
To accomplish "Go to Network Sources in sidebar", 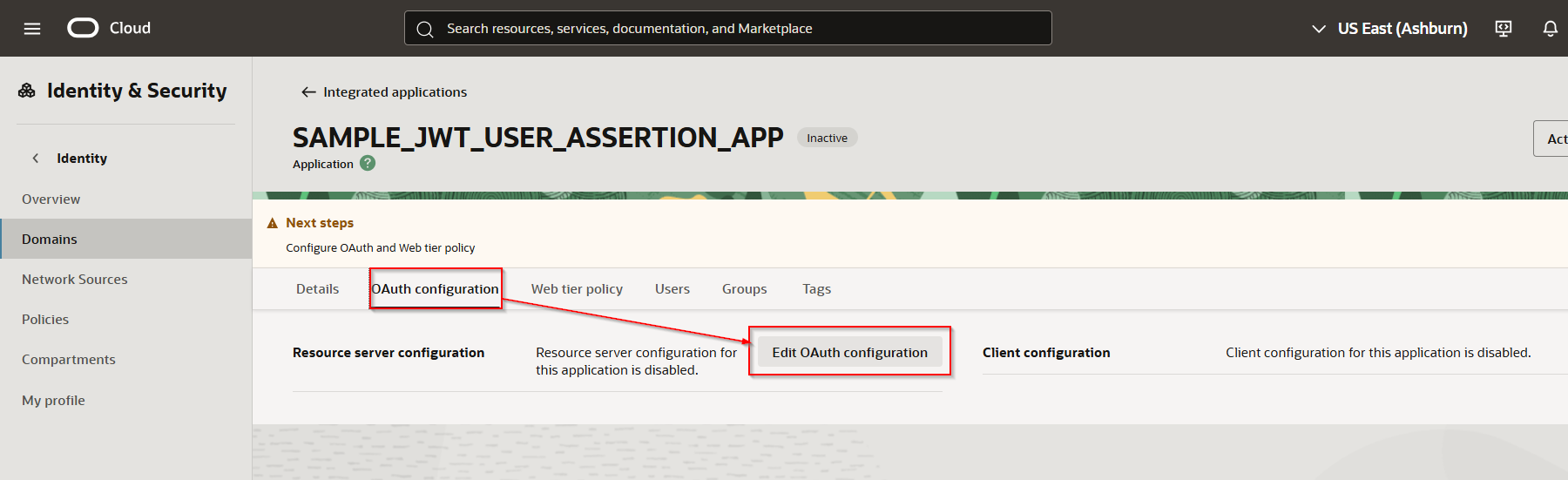I will (75, 280).
